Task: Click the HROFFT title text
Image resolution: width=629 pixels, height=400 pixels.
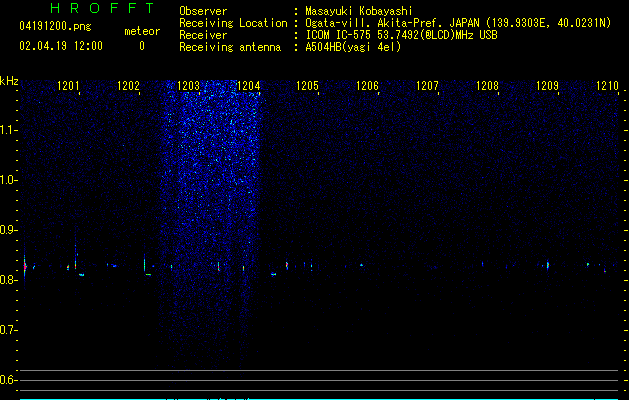Action: point(102,8)
